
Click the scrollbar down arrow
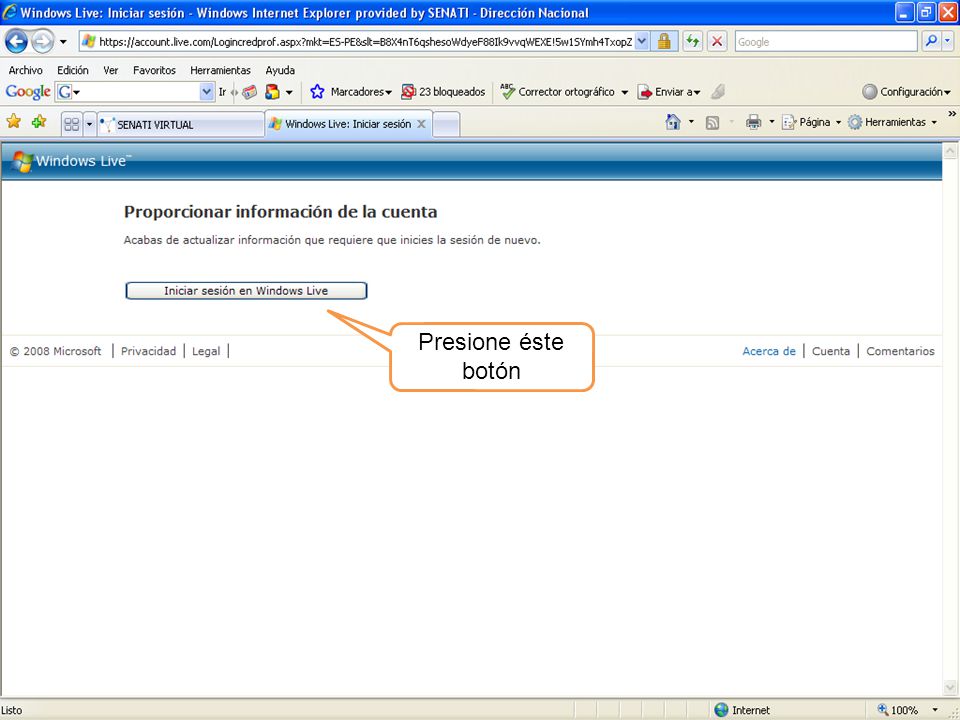point(950,688)
